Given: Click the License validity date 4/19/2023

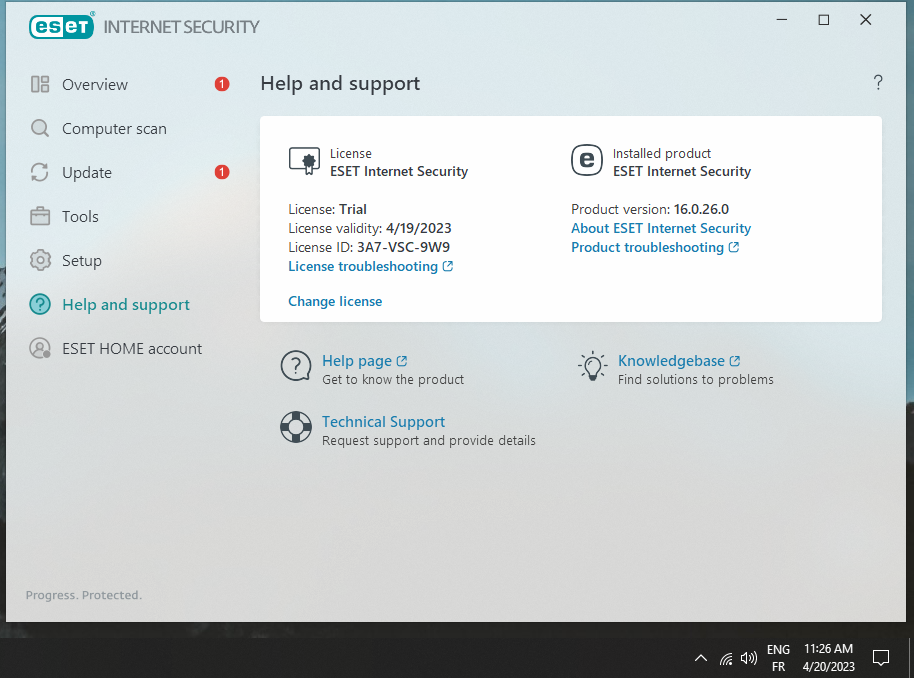Looking at the screenshot, I should pos(419,228).
